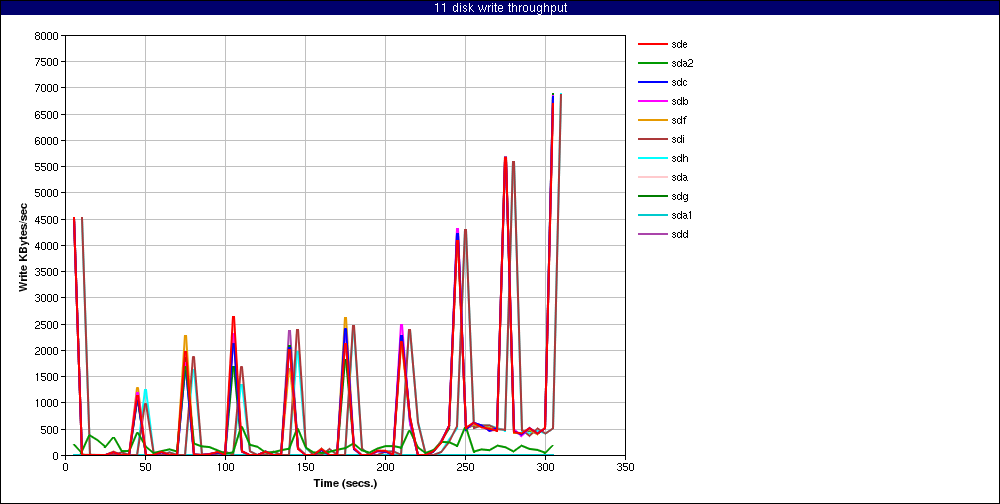Click the 4500 y-axis tick label

[x=48, y=219]
